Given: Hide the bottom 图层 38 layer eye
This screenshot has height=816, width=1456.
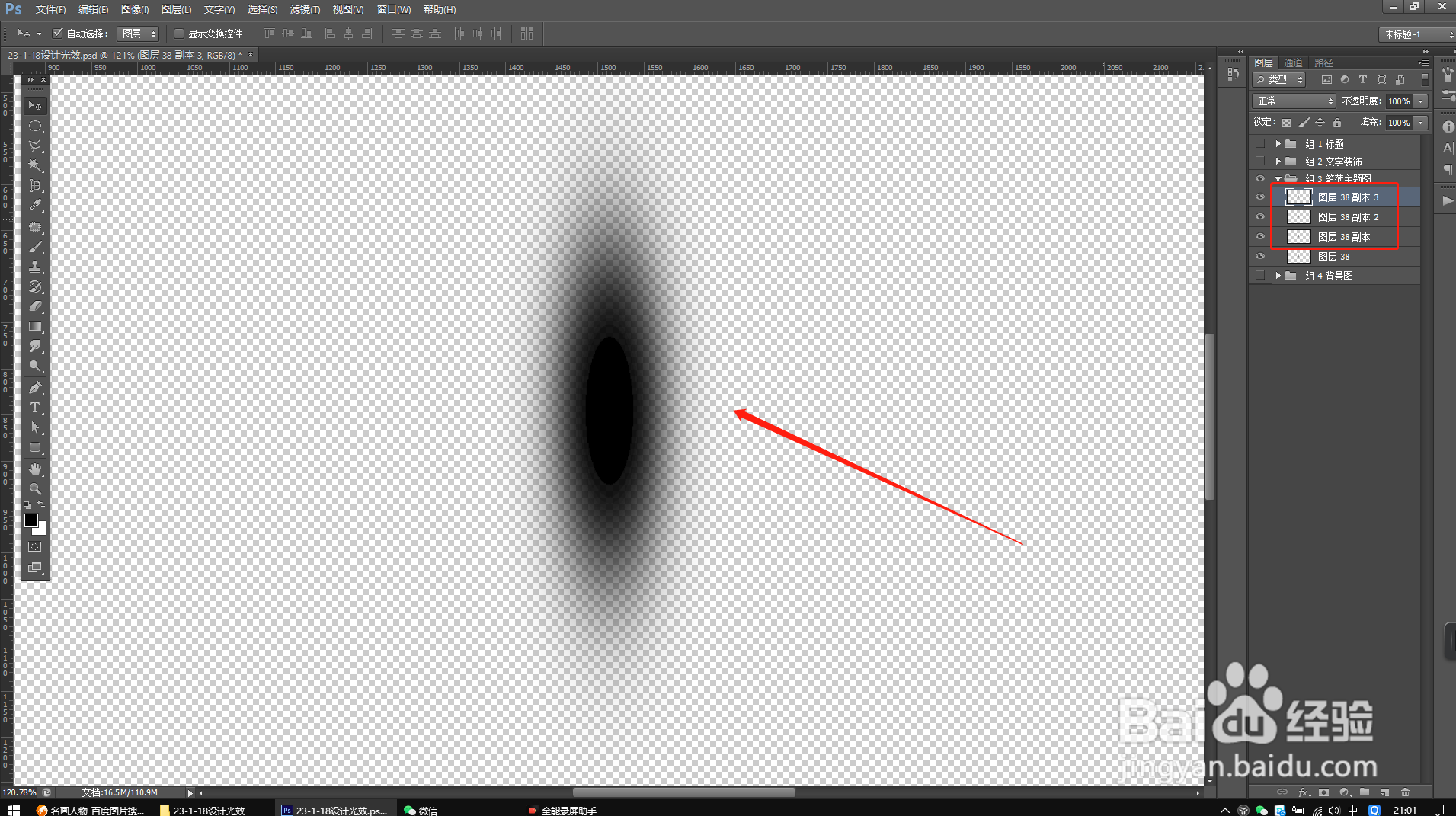Looking at the screenshot, I should [x=1259, y=256].
